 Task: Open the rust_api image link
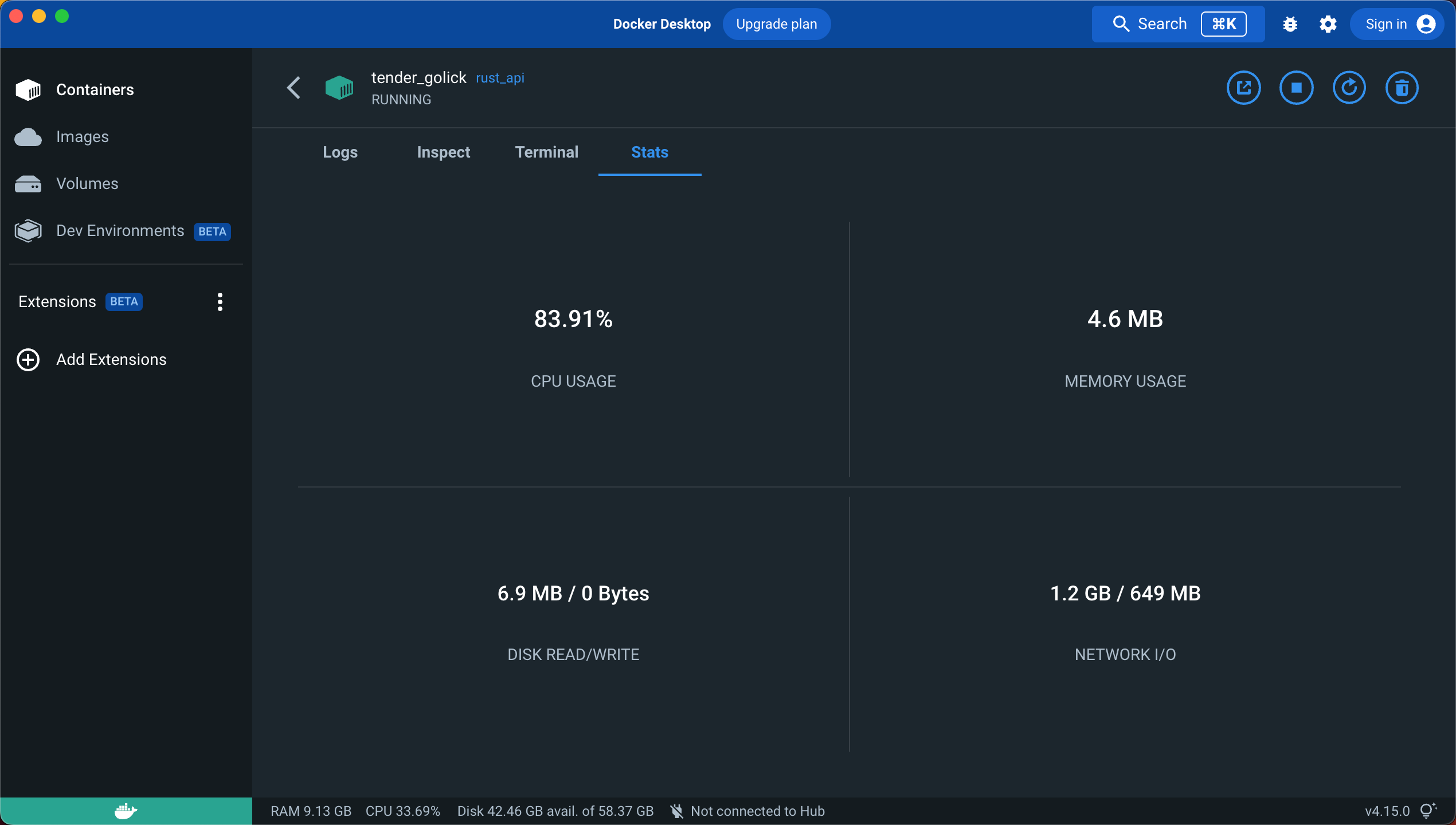coord(500,78)
